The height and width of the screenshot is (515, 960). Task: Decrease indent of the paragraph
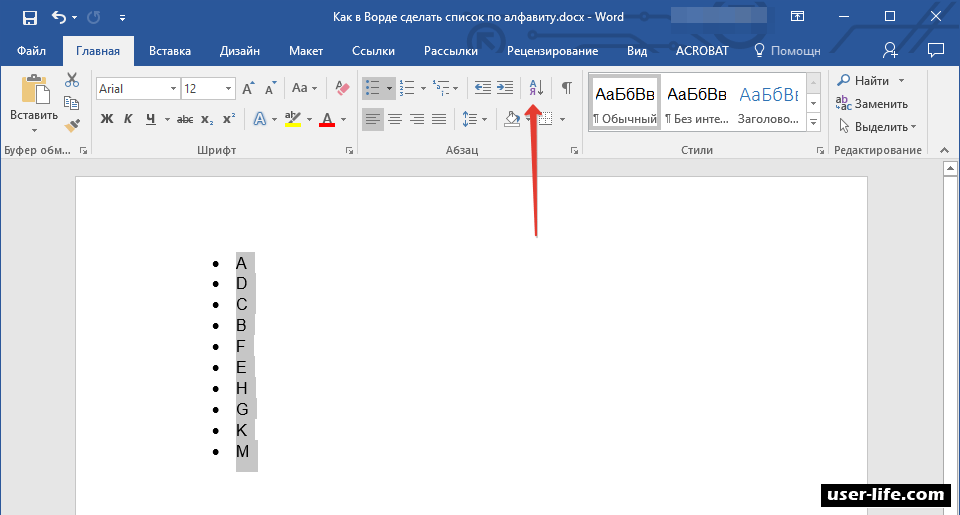tap(482, 88)
